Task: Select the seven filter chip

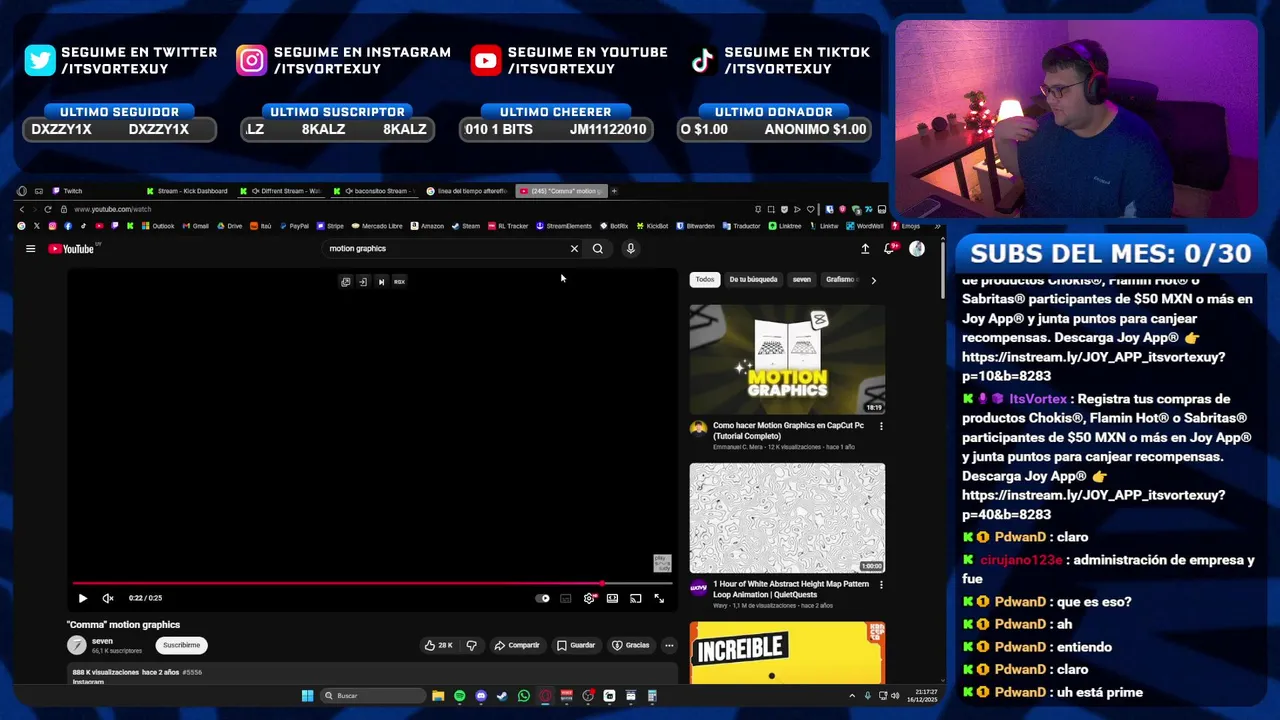Action: [802, 280]
